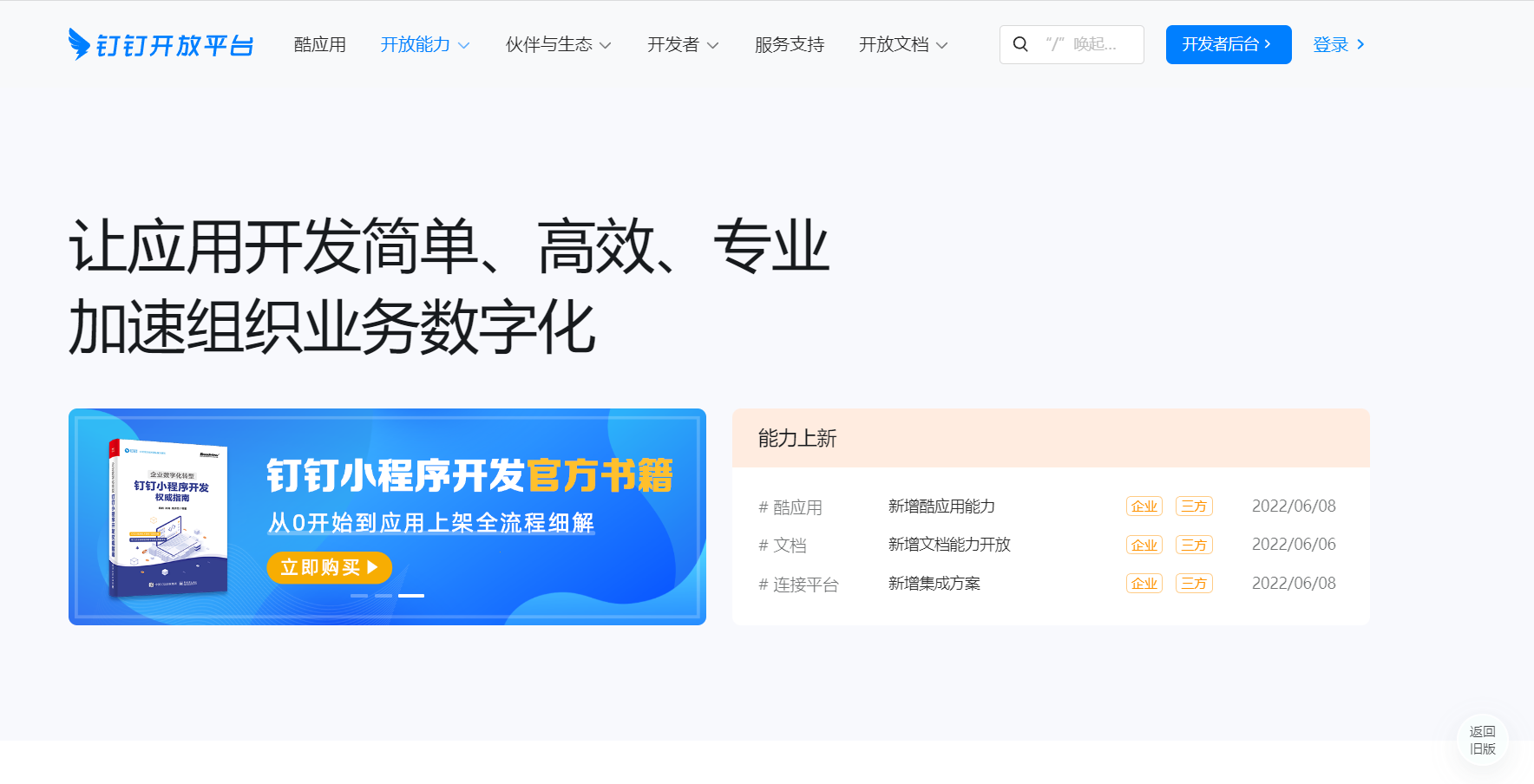Click the 钉钉小程序开发官方书籍 banner title
This screenshot has height=784, width=1534.
[469, 475]
